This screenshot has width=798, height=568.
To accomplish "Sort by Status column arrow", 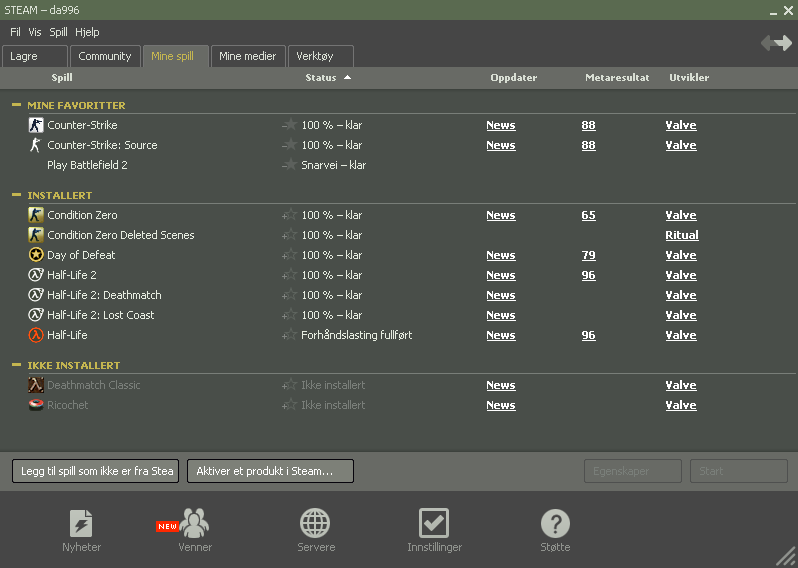I will tap(348, 77).
